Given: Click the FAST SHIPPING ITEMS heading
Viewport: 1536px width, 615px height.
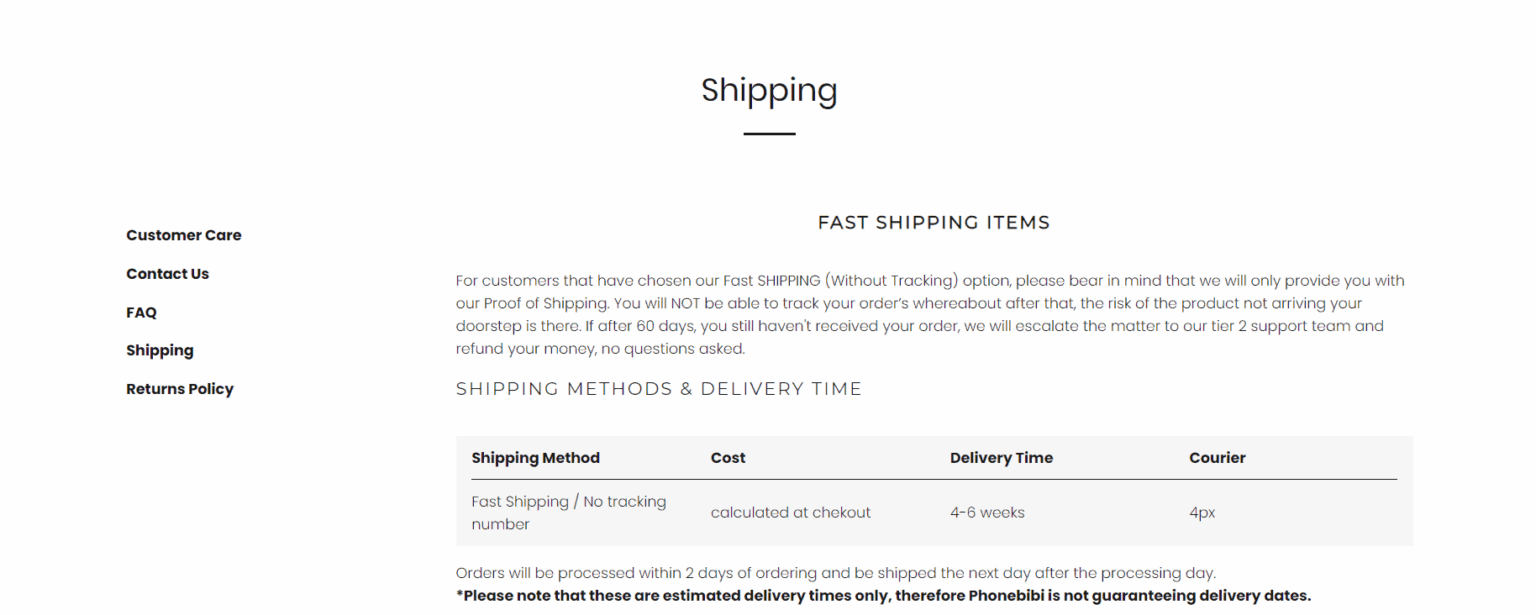Looking at the screenshot, I should pos(933,222).
